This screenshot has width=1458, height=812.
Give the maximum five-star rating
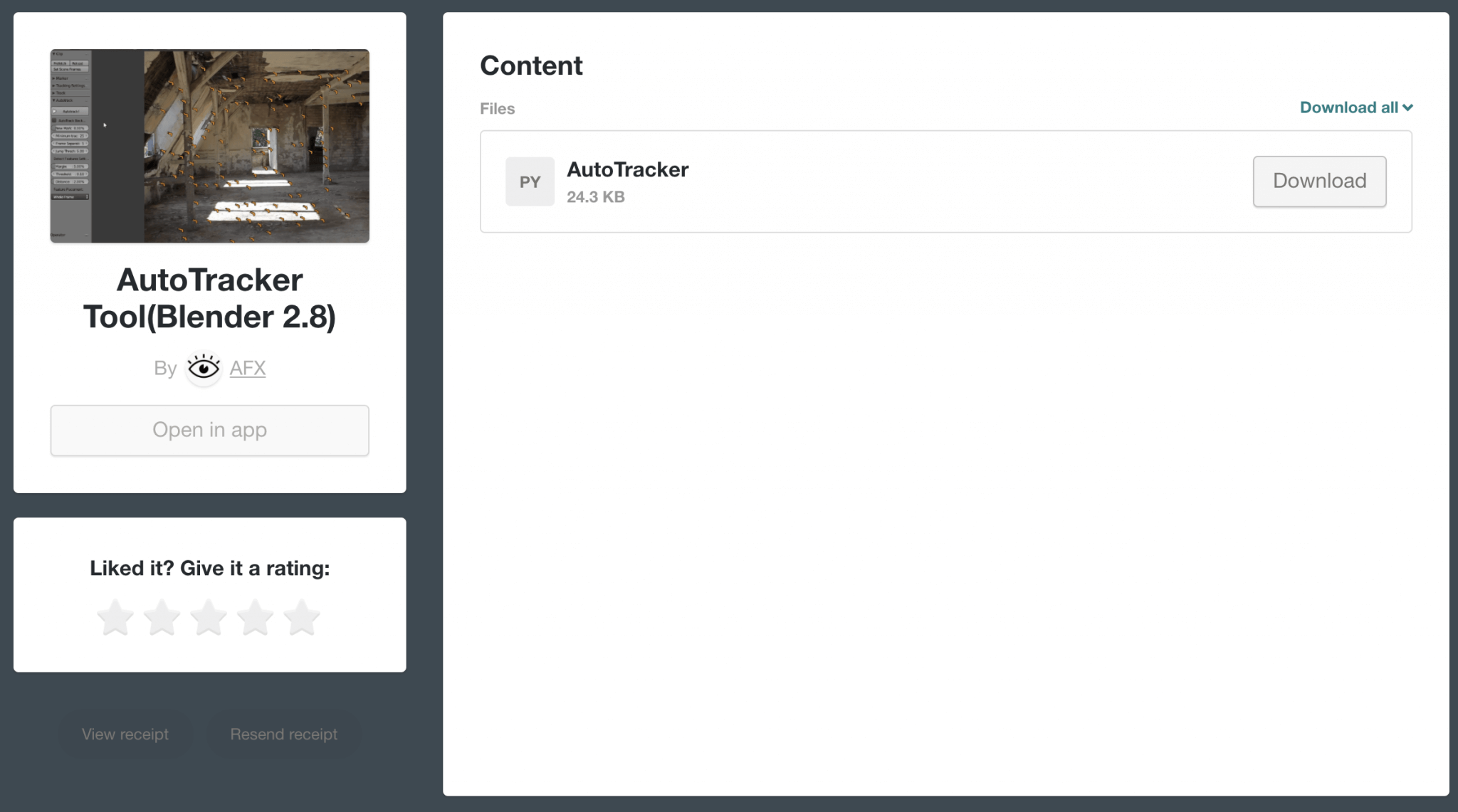click(x=302, y=617)
